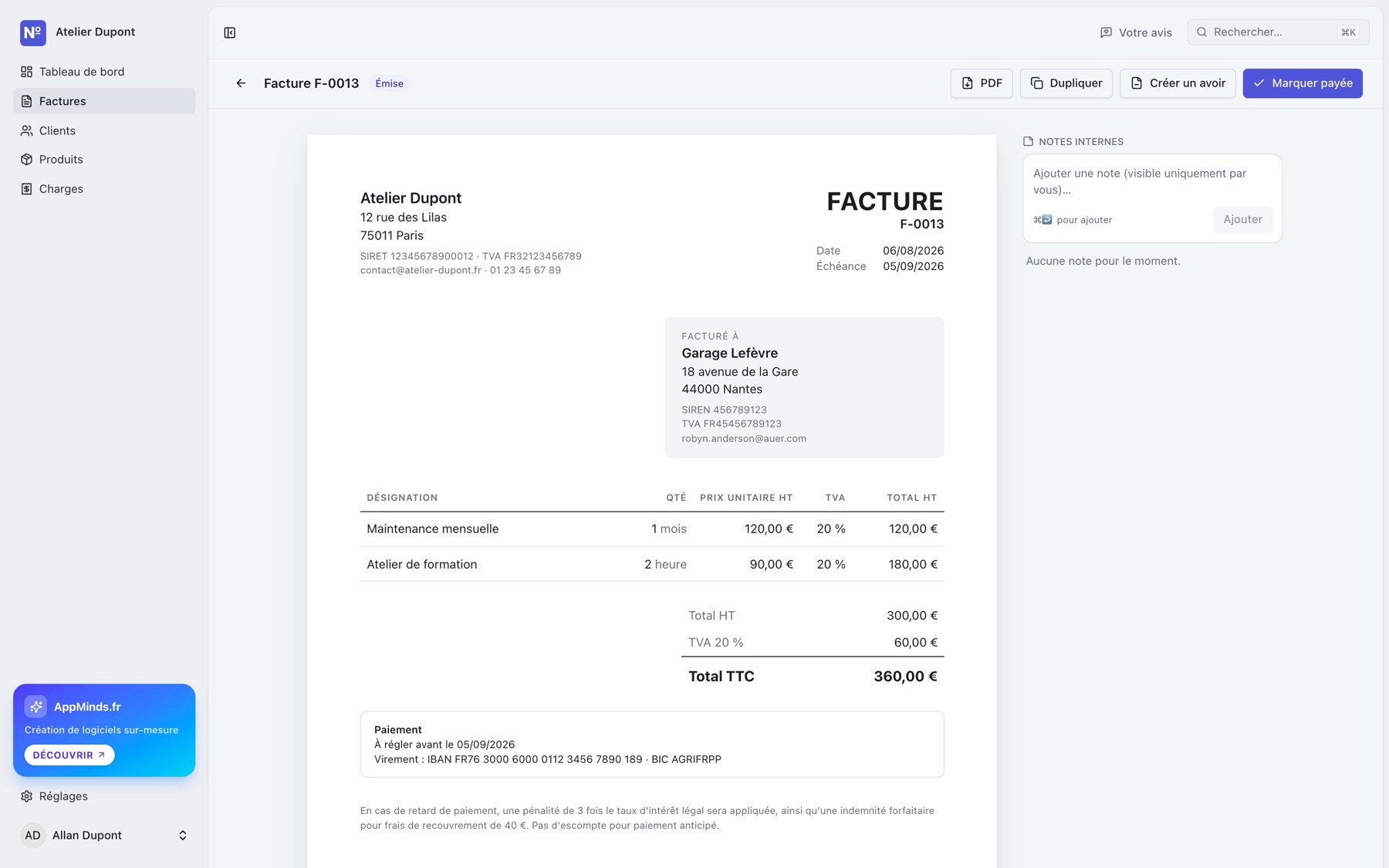Click the ⌘K shortcut badge

1348,32
